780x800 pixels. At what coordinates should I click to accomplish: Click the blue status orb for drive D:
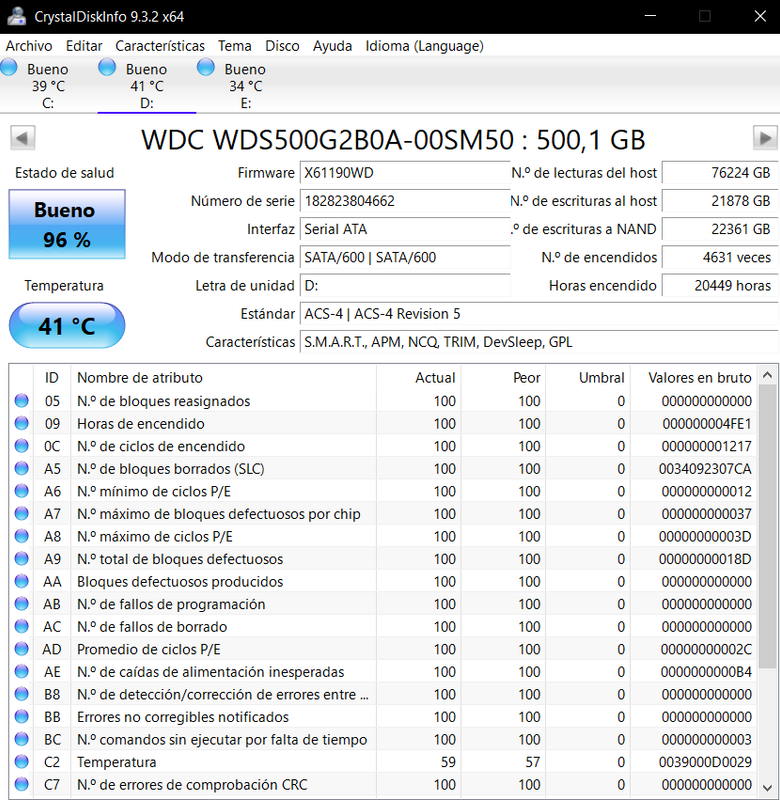coord(107,67)
